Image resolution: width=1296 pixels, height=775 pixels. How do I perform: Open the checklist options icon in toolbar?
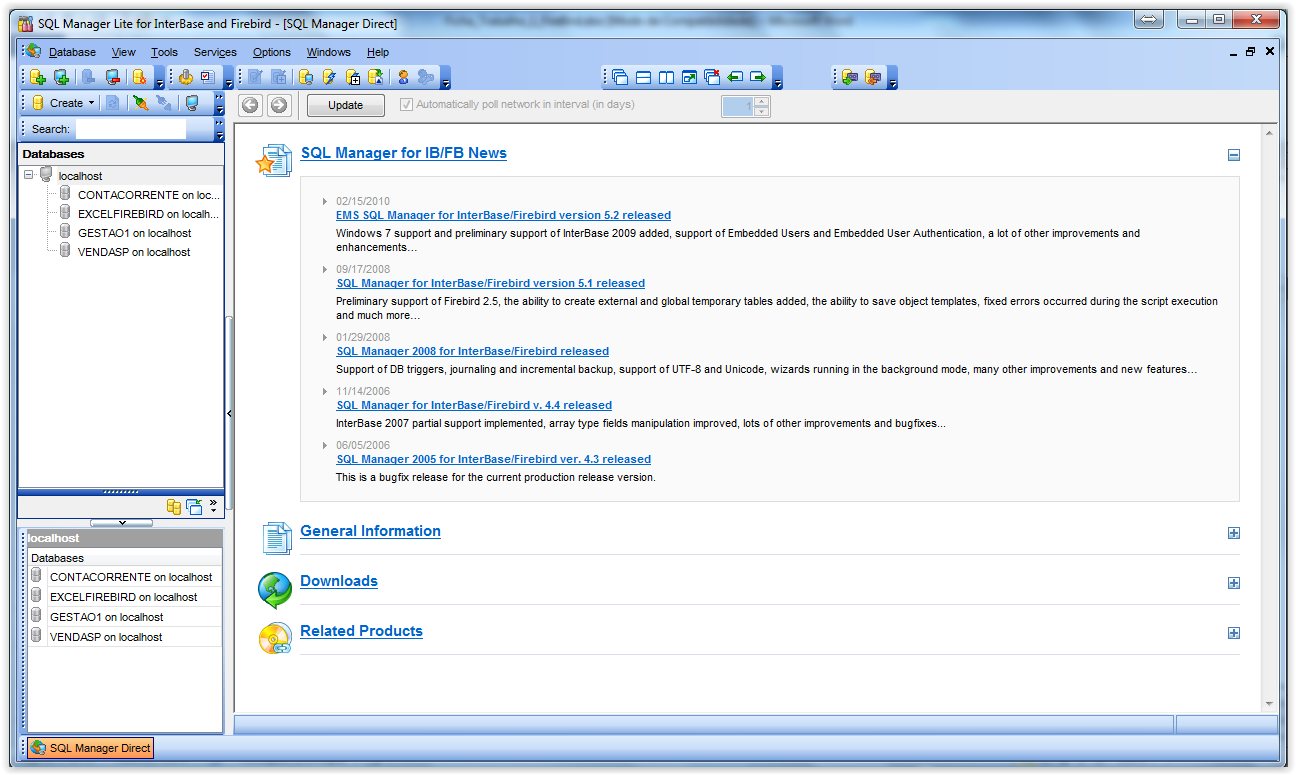click(207, 77)
